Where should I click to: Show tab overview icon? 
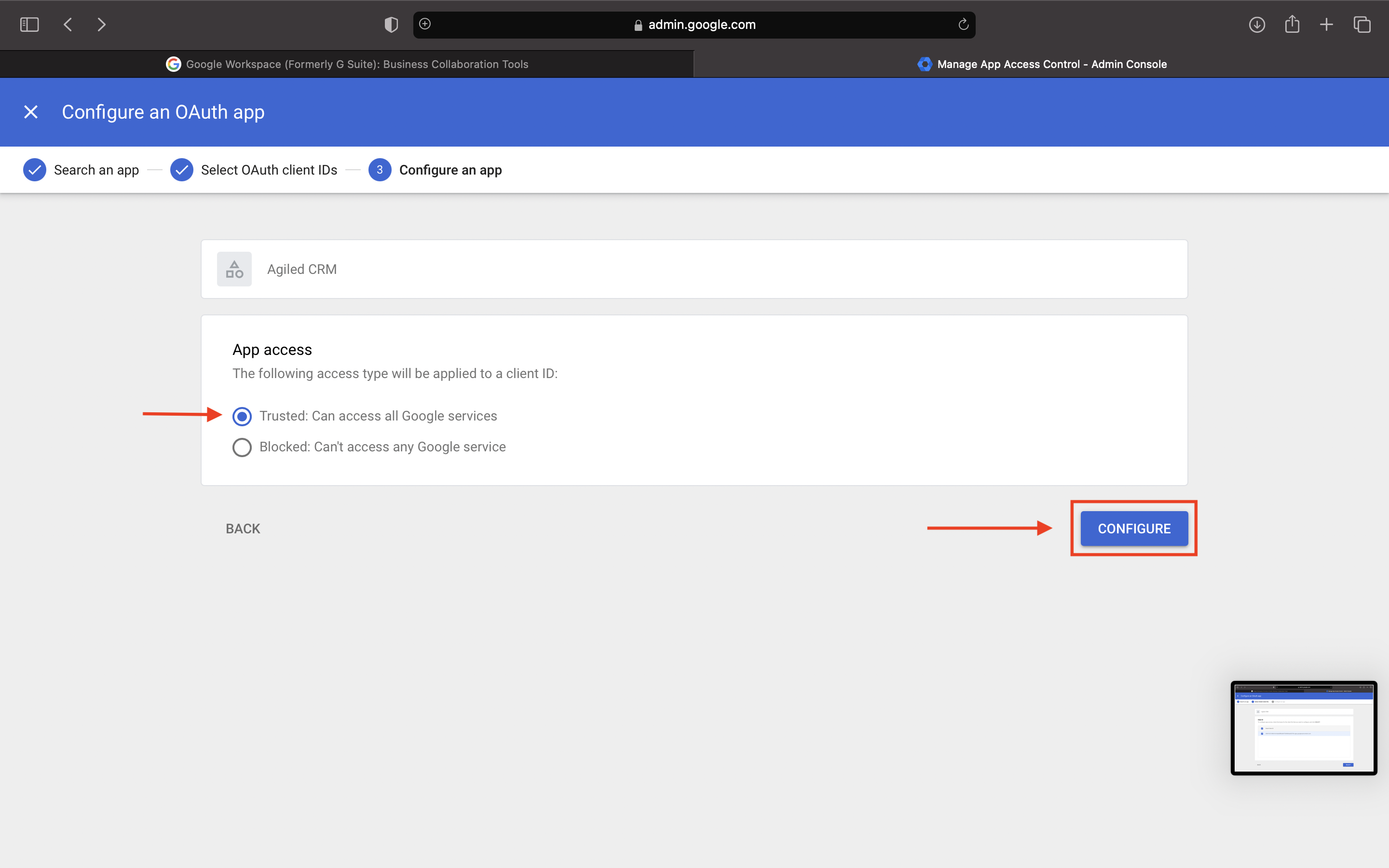[x=1362, y=25]
